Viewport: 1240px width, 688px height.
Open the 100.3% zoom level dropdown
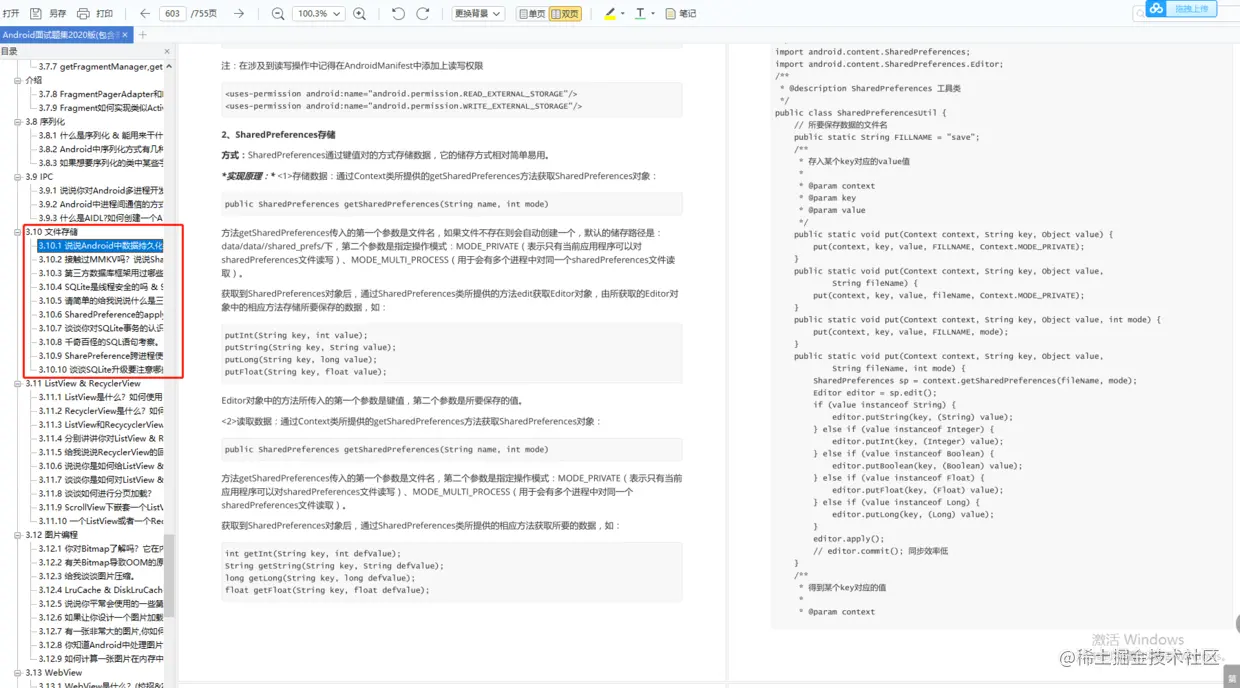[x=318, y=14]
